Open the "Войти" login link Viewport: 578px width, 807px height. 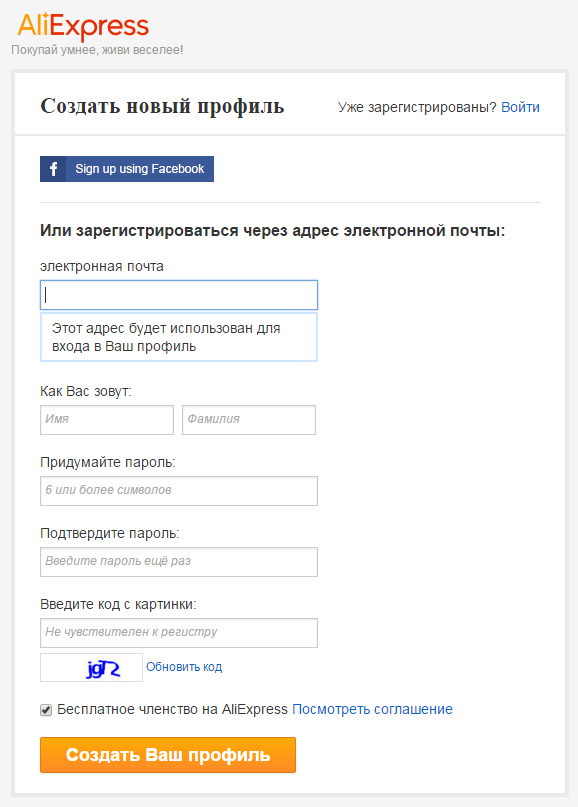[x=520, y=107]
